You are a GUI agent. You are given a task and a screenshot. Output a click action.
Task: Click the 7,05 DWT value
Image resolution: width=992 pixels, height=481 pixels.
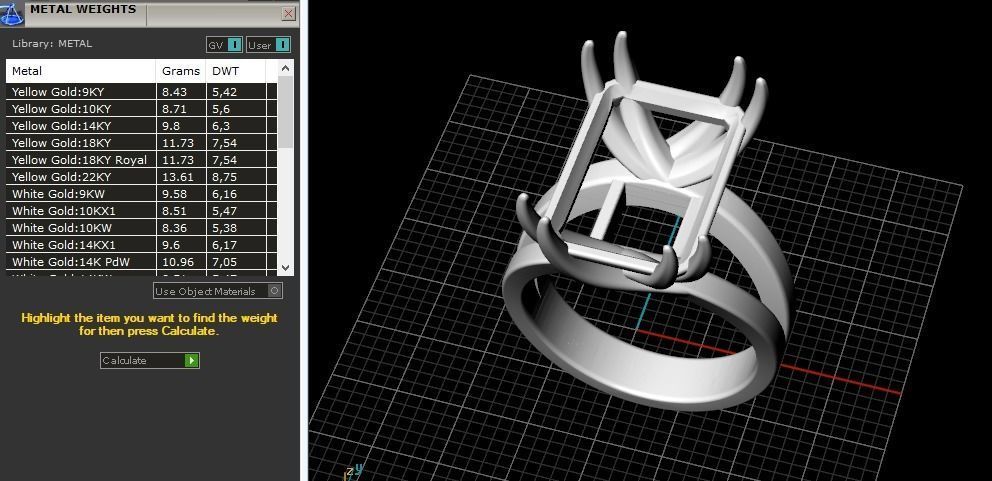pos(225,262)
